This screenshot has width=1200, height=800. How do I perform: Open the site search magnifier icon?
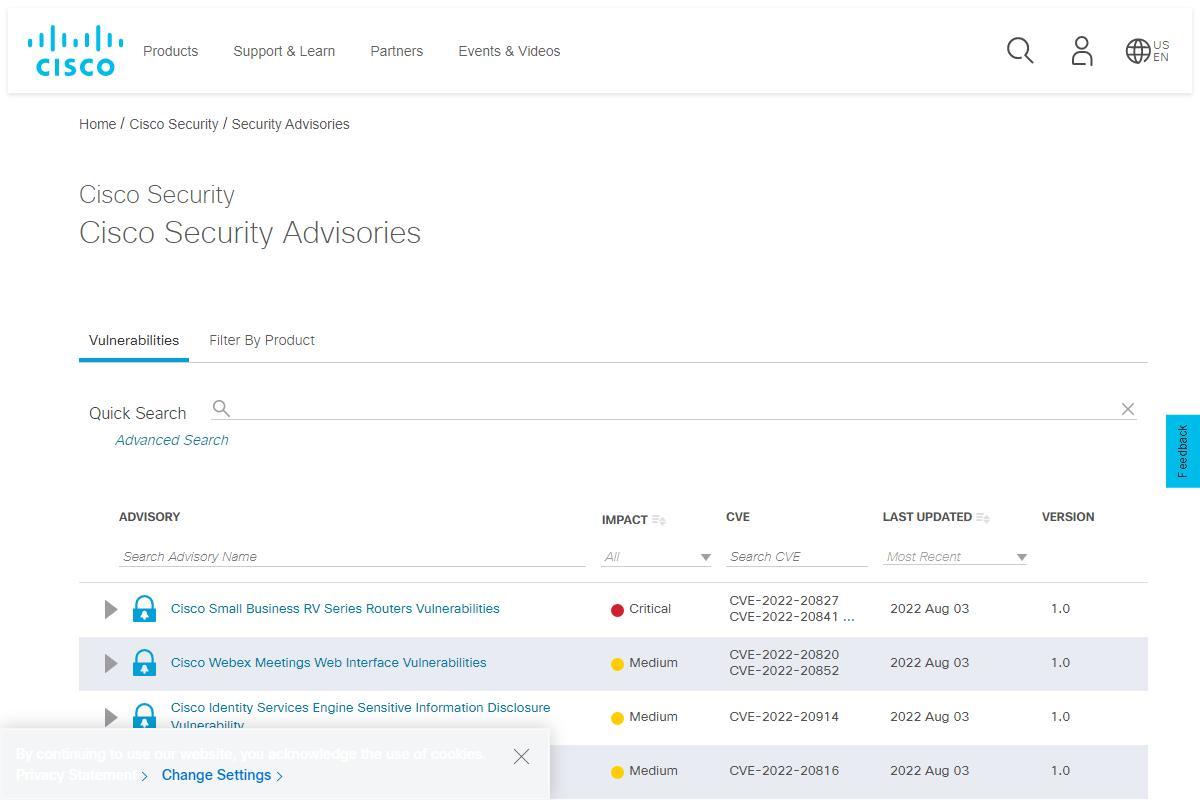[x=1020, y=50]
